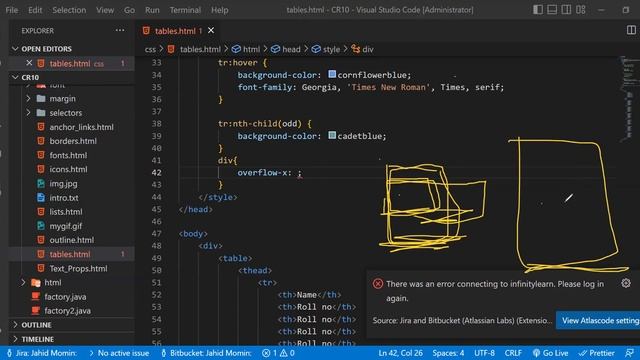Screen dimensions: 640x360
Task: Open the Run menu
Action: pyautogui.click(x=152, y=10)
